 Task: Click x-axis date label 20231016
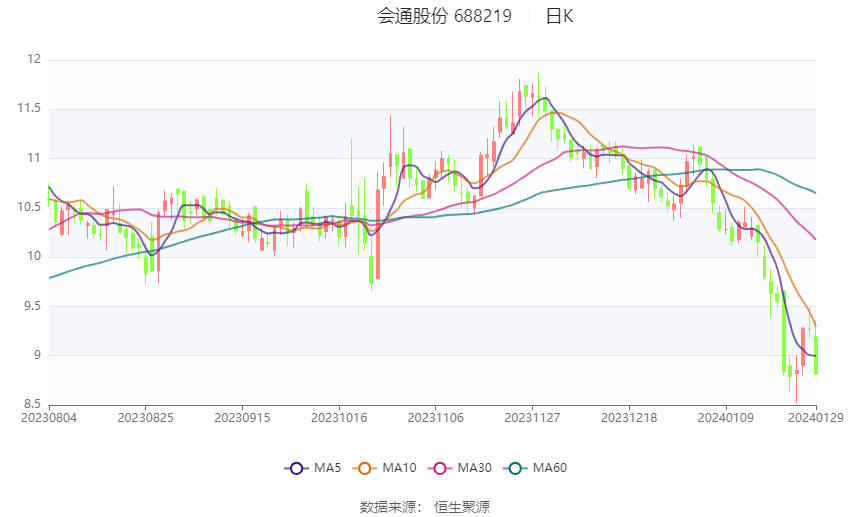tap(339, 418)
